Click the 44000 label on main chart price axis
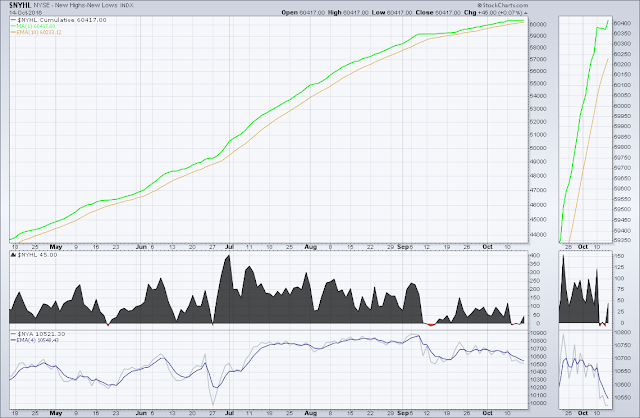The height and width of the screenshot is (418, 640). pyautogui.click(x=538, y=235)
